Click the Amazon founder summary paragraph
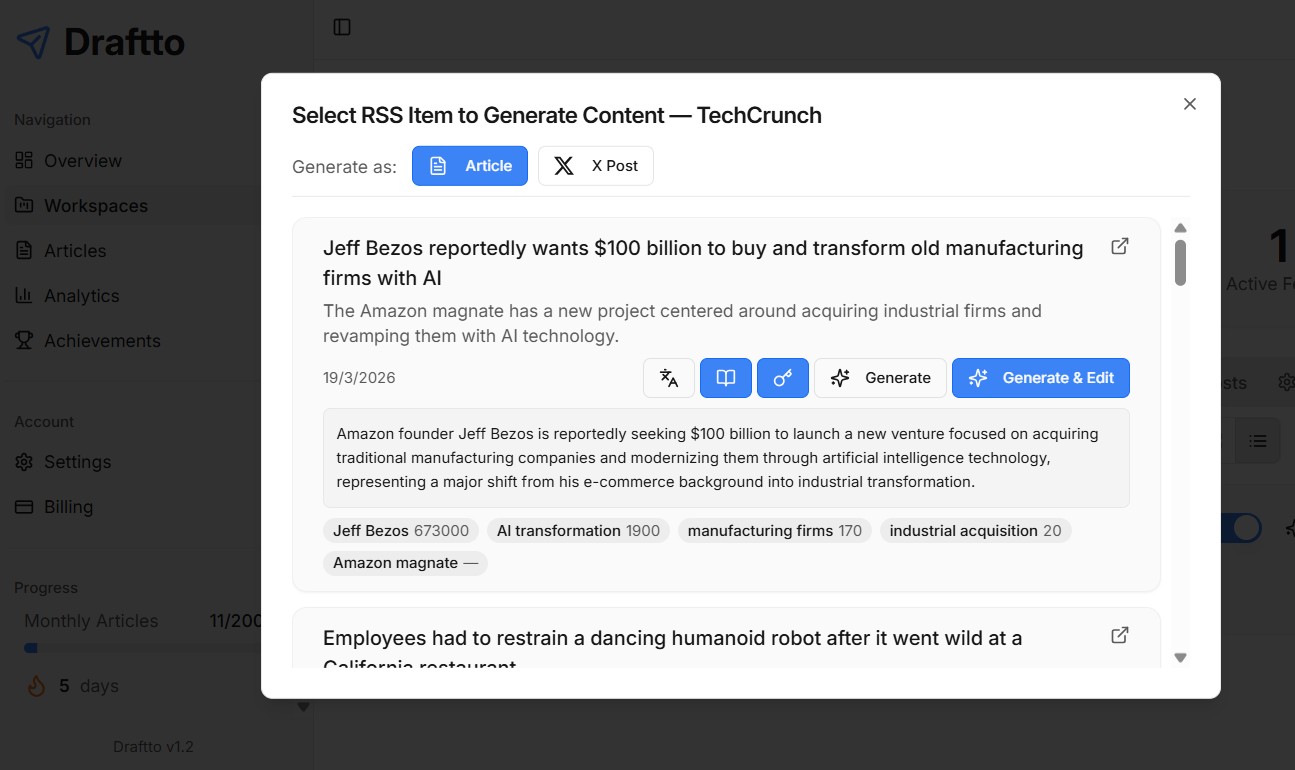 point(726,458)
